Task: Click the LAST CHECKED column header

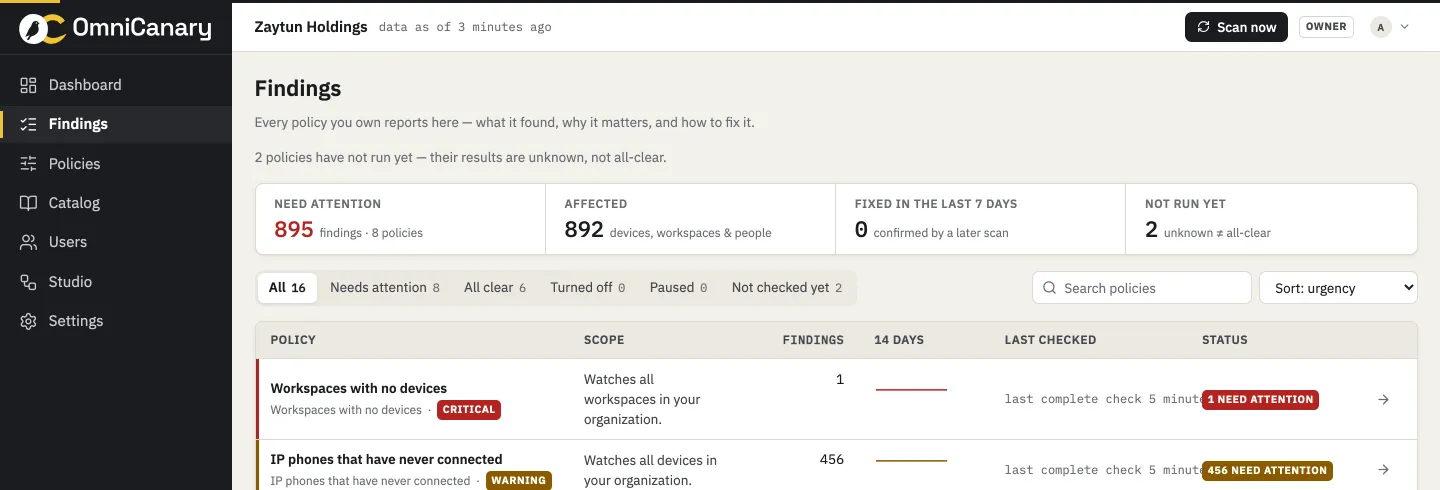Action: click(x=1050, y=340)
